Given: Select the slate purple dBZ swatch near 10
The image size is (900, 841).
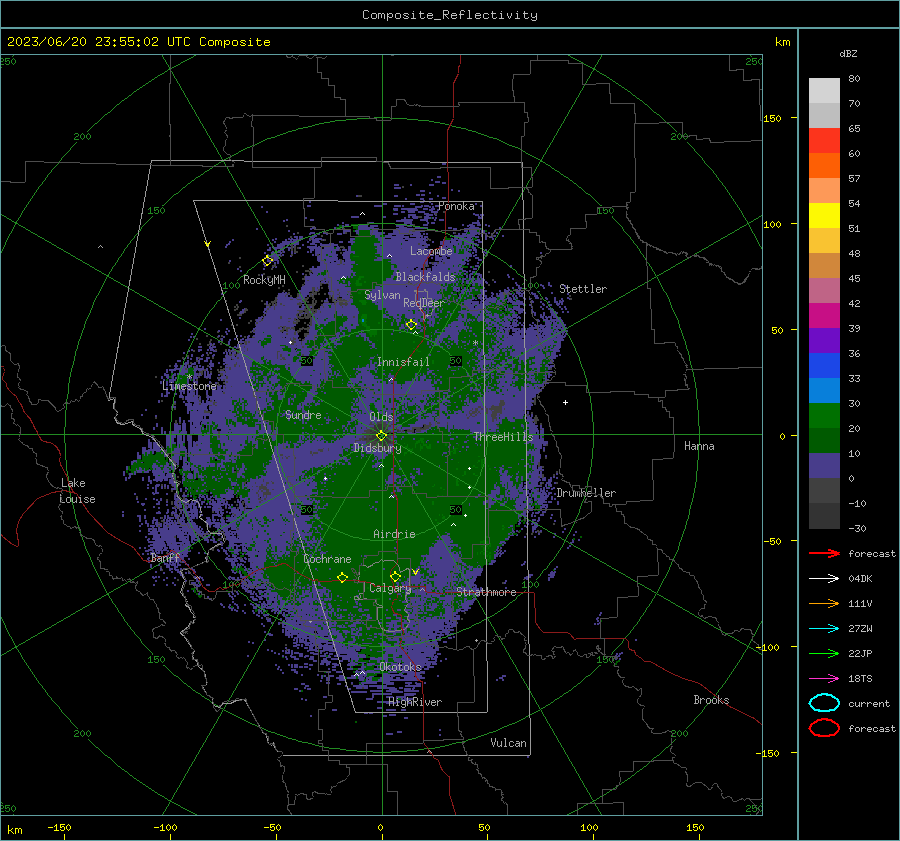Looking at the screenshot, I should tap(824, 465).
